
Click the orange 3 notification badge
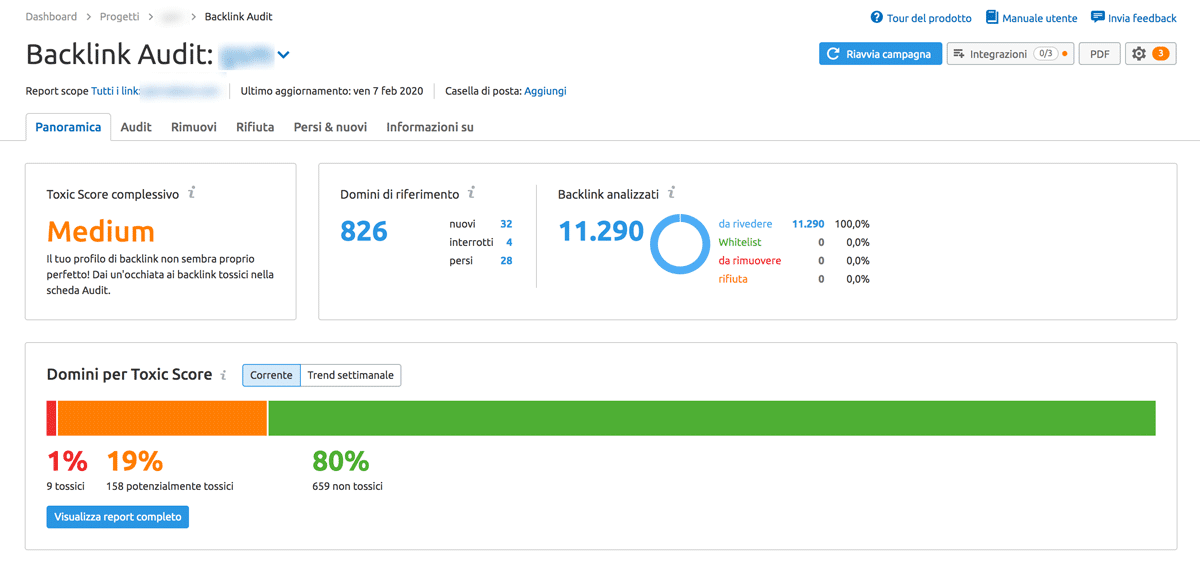[1160, 54]
